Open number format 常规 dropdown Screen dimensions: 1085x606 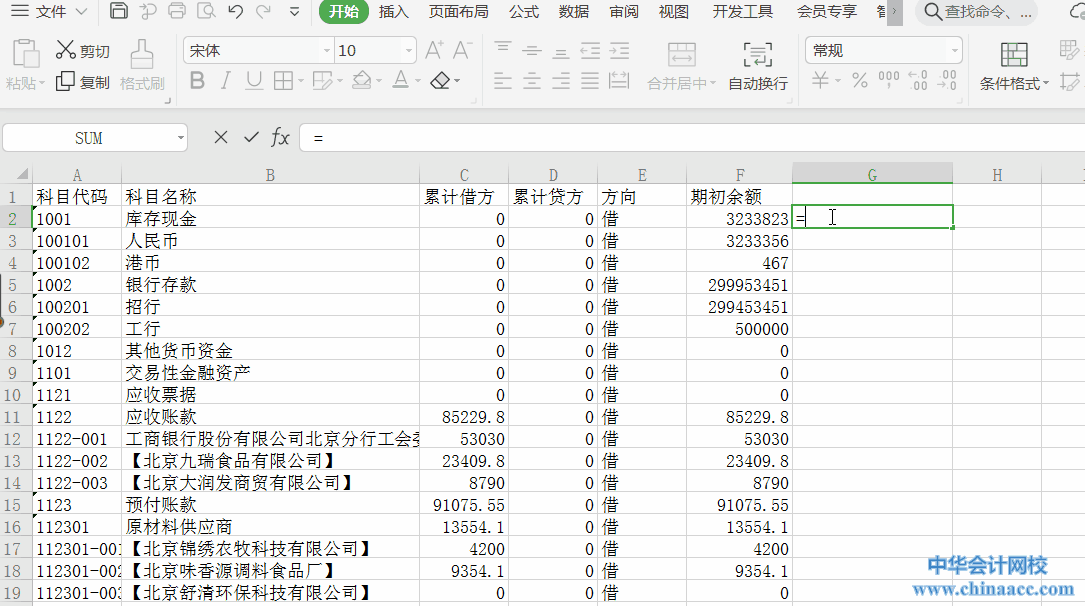point(955,50)
